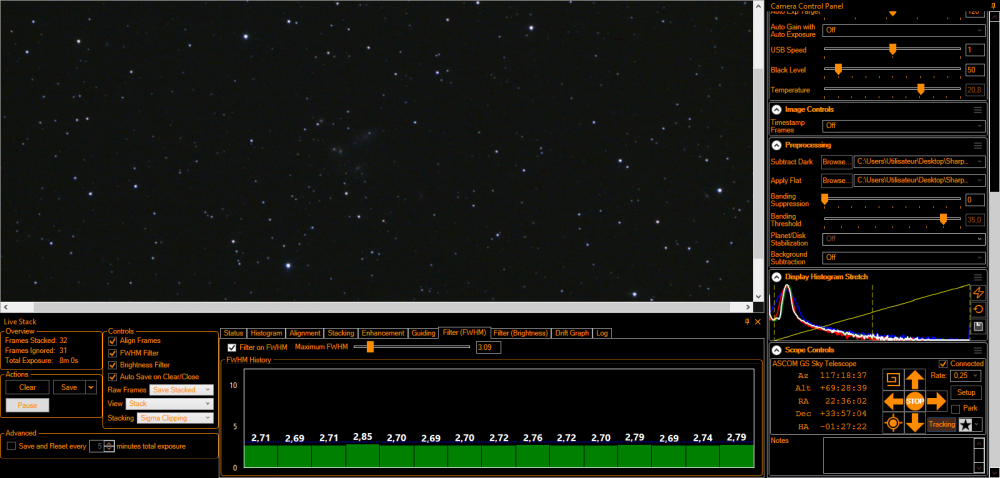1000x478 pixels.
Task: Click the star icon beside Tracking
Action: tap(966, 425)
